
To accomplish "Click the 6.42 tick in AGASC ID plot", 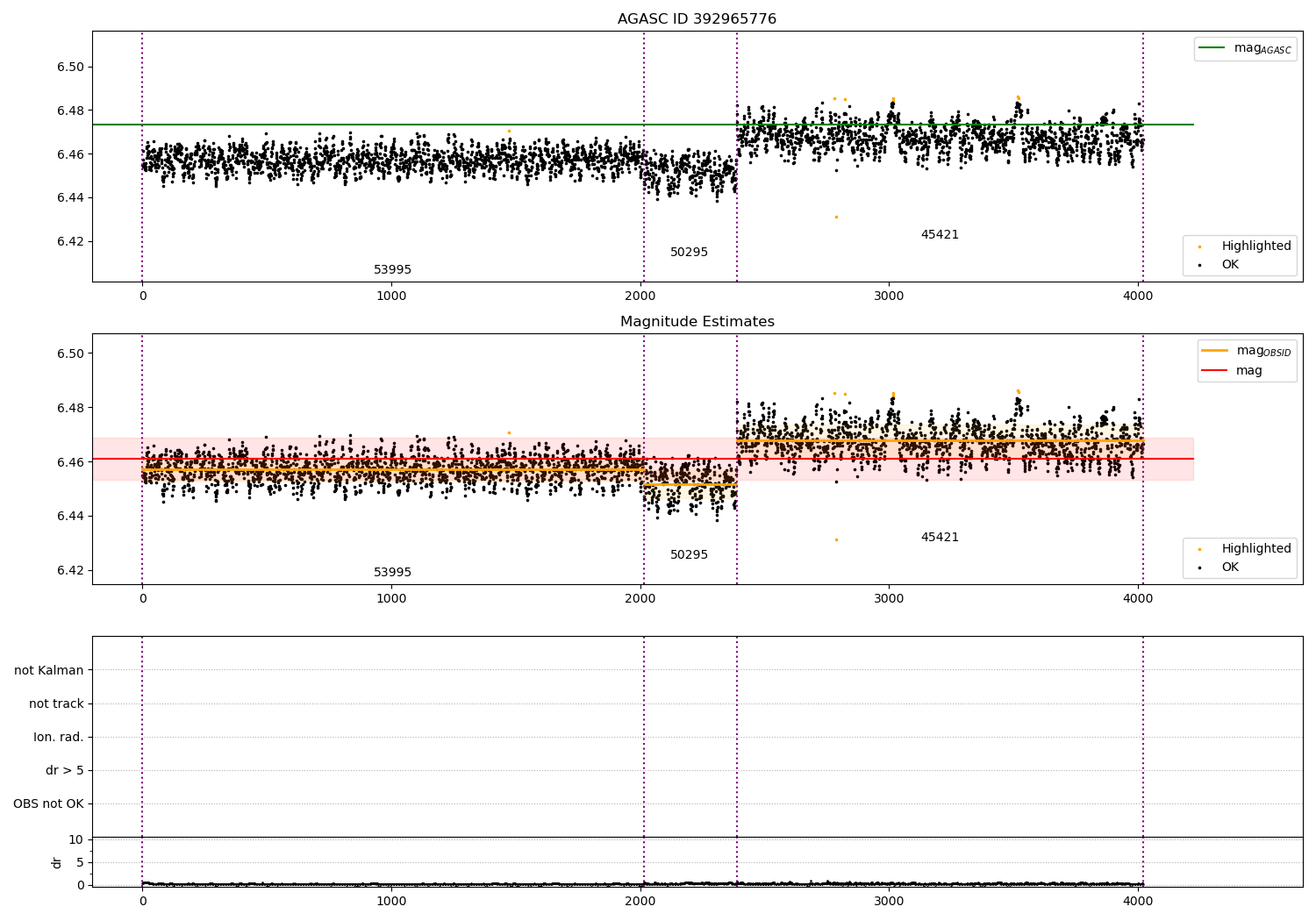I will 70,242.
